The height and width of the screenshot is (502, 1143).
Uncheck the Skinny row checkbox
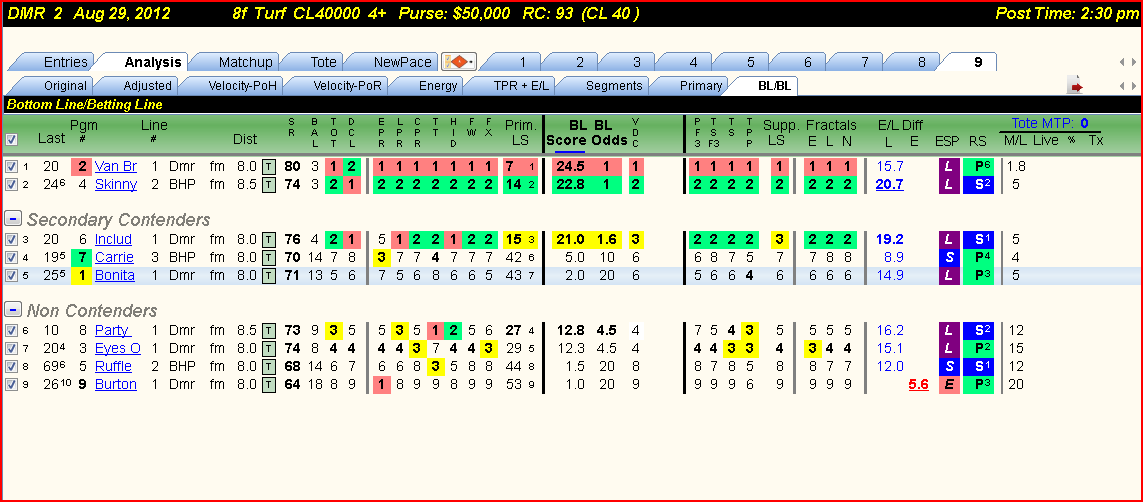(11, 184)
